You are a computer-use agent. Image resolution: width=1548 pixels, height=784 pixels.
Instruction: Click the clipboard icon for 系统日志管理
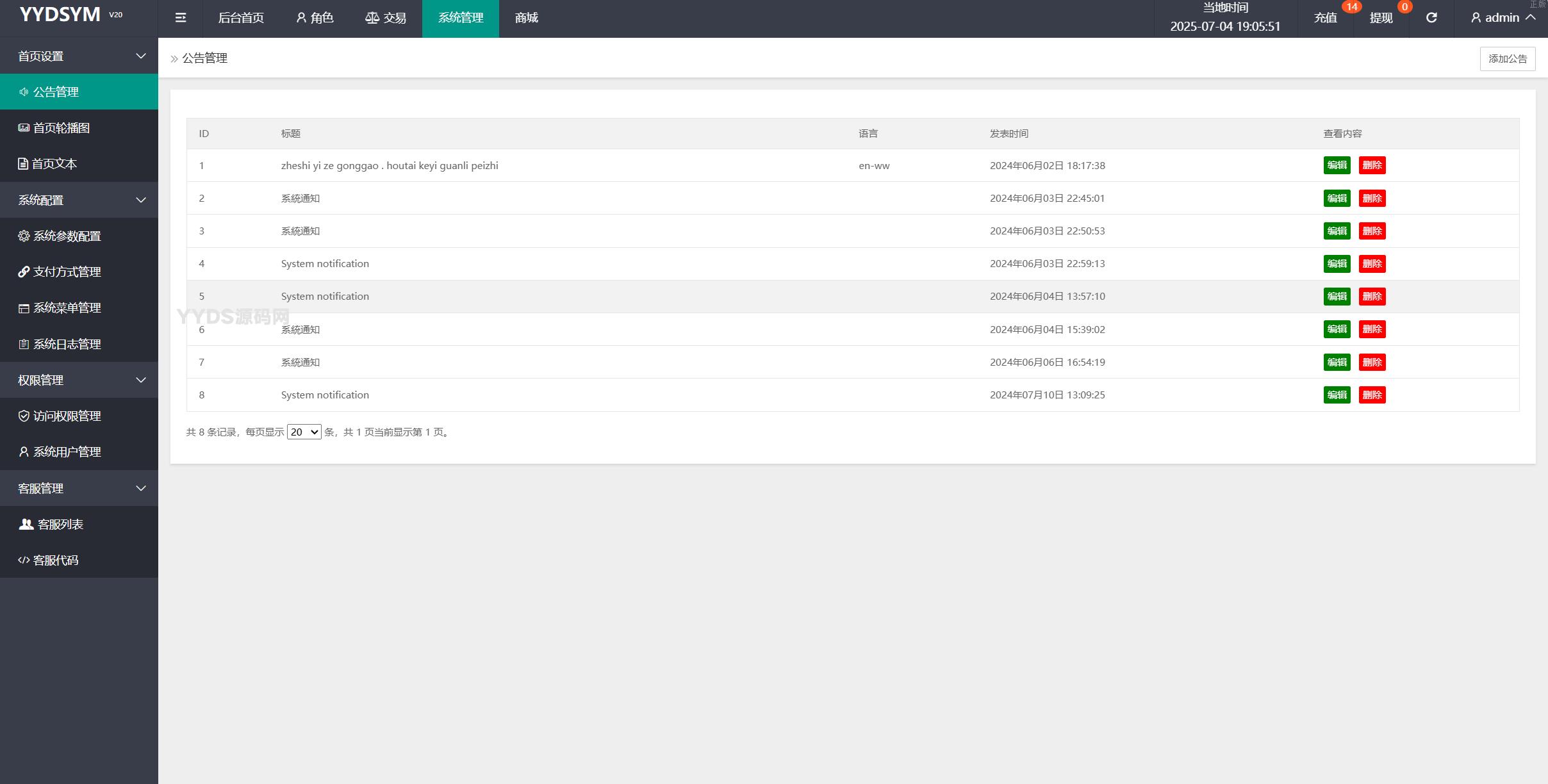click(24, 345)
